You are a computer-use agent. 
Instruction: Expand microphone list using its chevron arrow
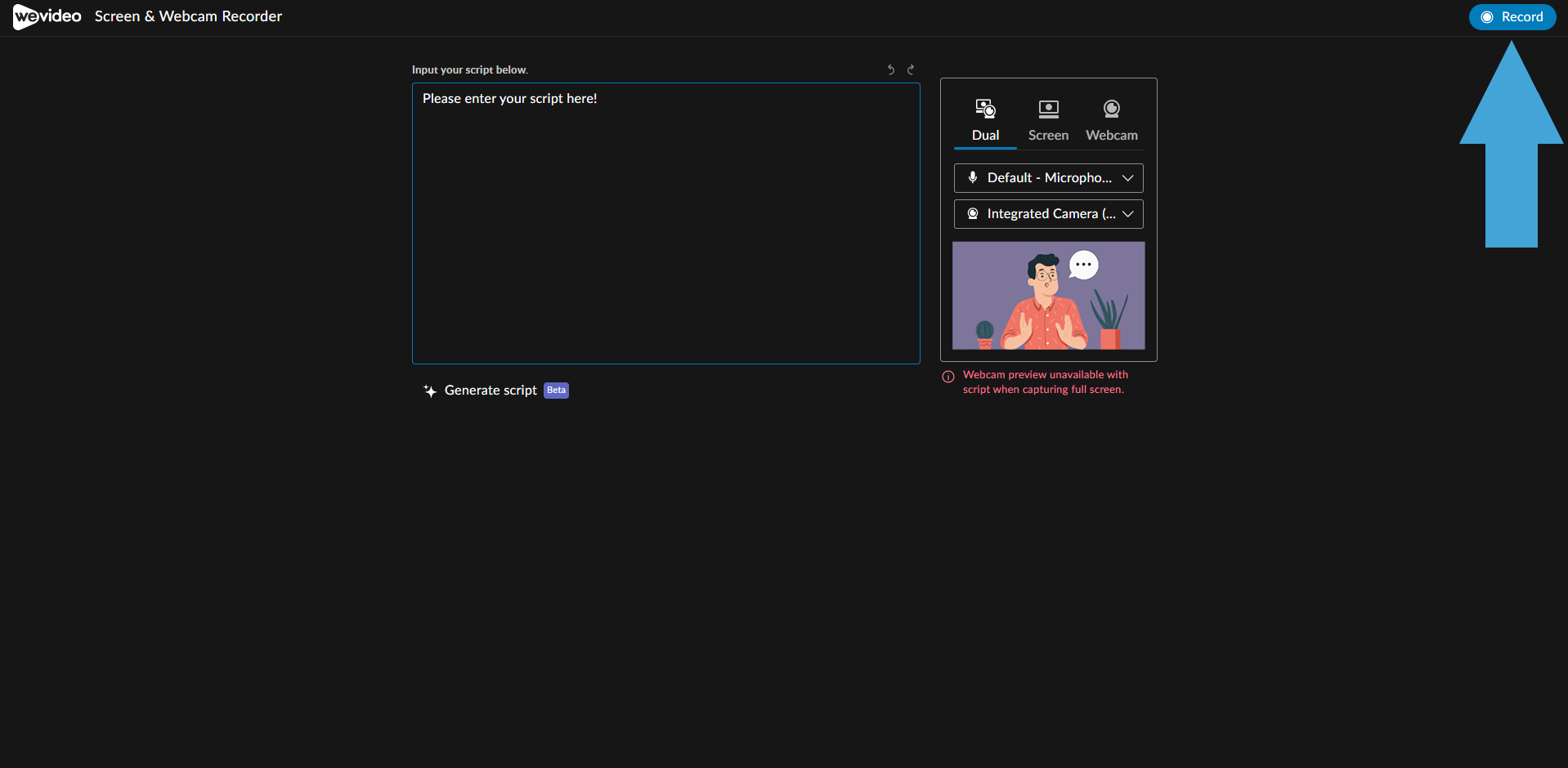tap(1128, 178)
